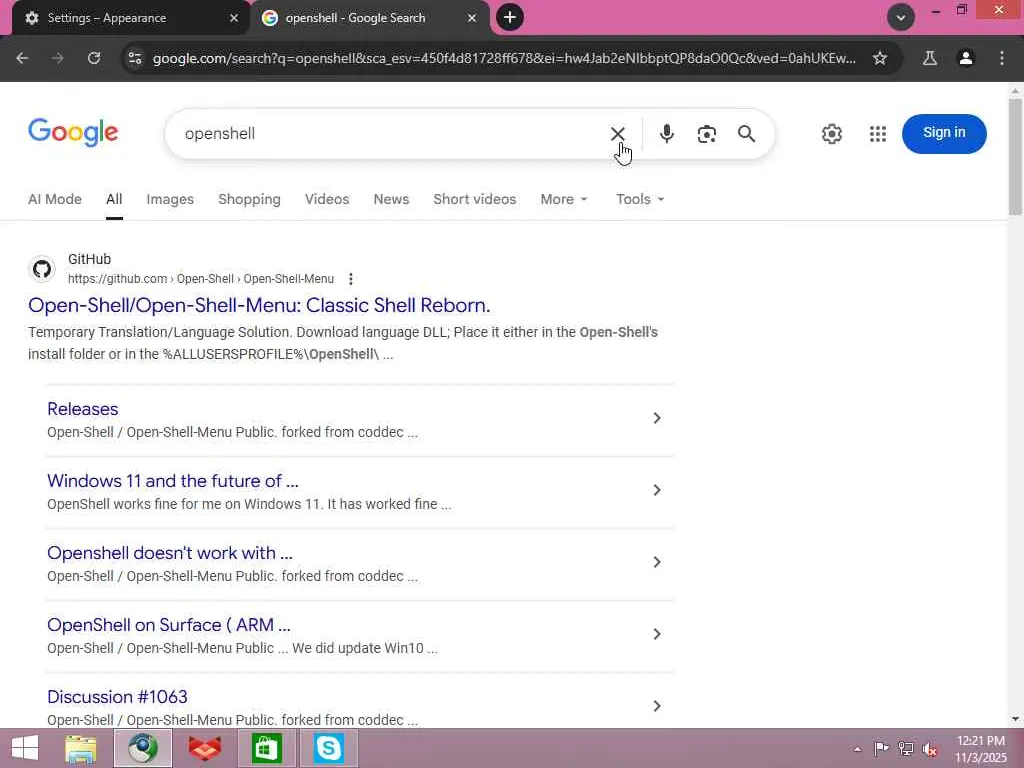1024x768 pixels.
Task: Open the GitHub result's three-dot options
Action: point(351,279)
